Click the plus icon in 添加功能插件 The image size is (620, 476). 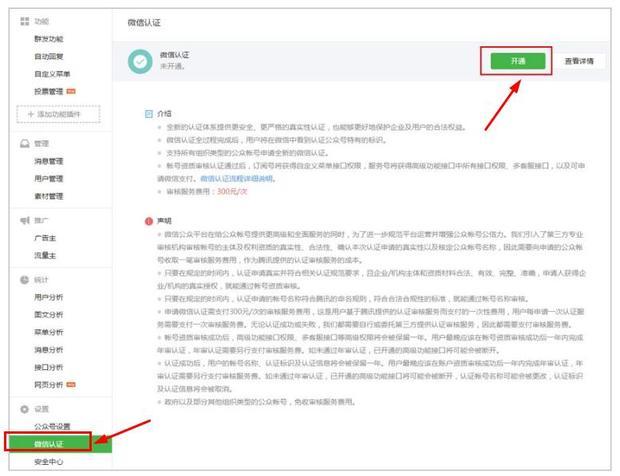pyautogui.click(x=31, y=114)
